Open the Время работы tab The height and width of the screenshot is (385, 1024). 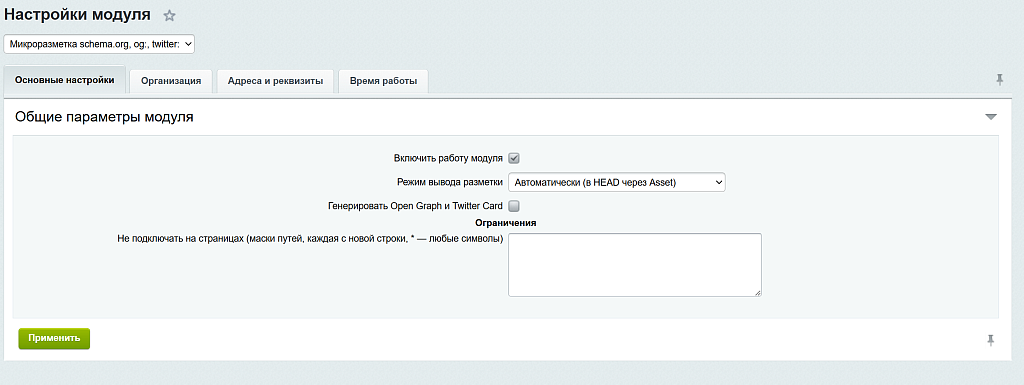click(x=383, y=82)
